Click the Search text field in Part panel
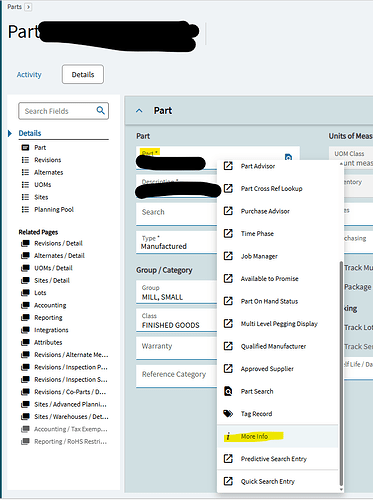Screen dimensions: 373x500 point(176,214)
